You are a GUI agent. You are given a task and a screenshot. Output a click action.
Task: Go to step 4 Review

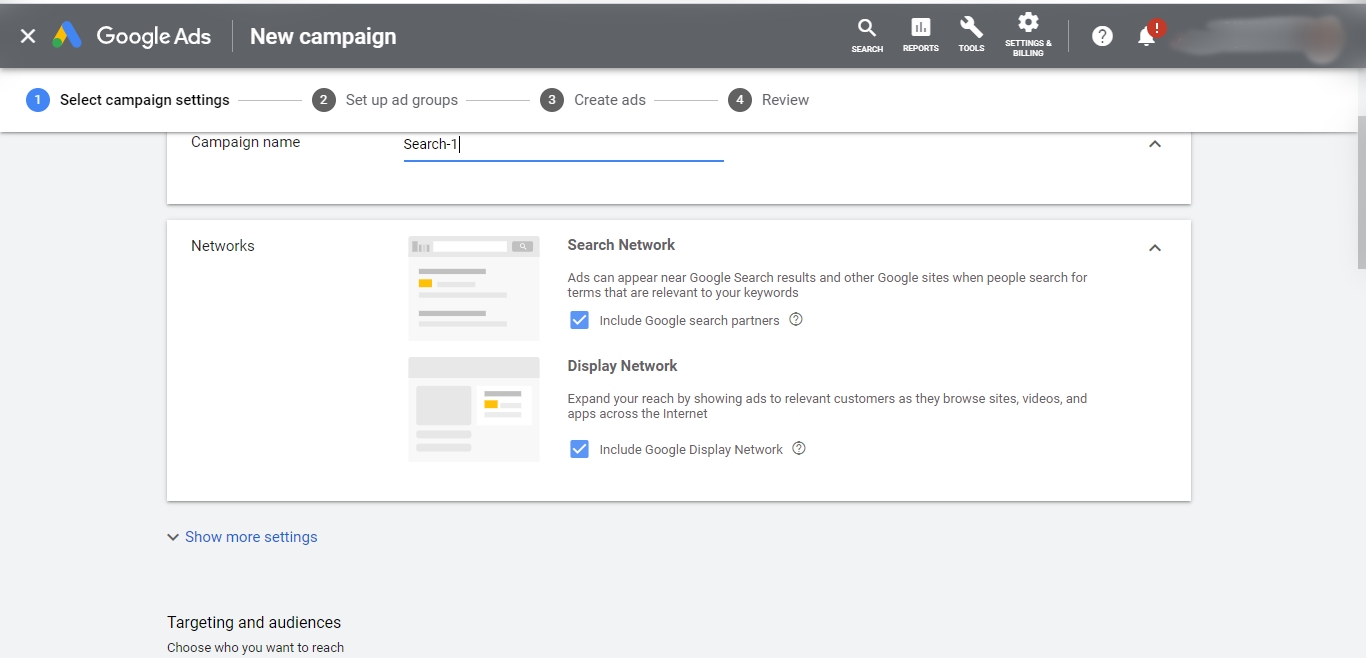769,100
